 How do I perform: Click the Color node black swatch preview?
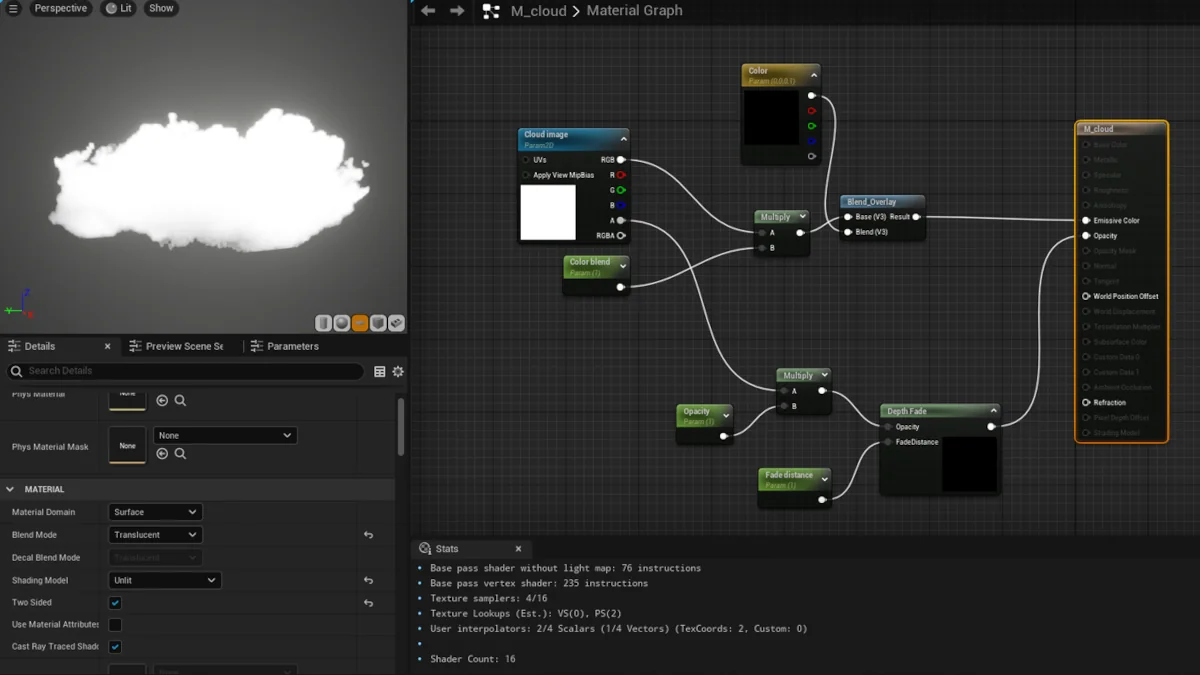(x=771, y=117)
